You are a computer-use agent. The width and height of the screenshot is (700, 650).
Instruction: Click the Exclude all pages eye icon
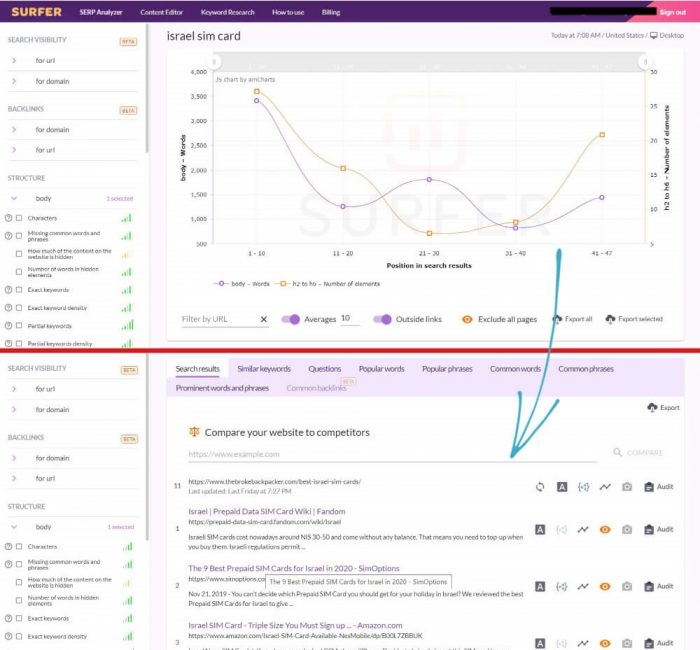pyautogui.click(x=467, y=319)
